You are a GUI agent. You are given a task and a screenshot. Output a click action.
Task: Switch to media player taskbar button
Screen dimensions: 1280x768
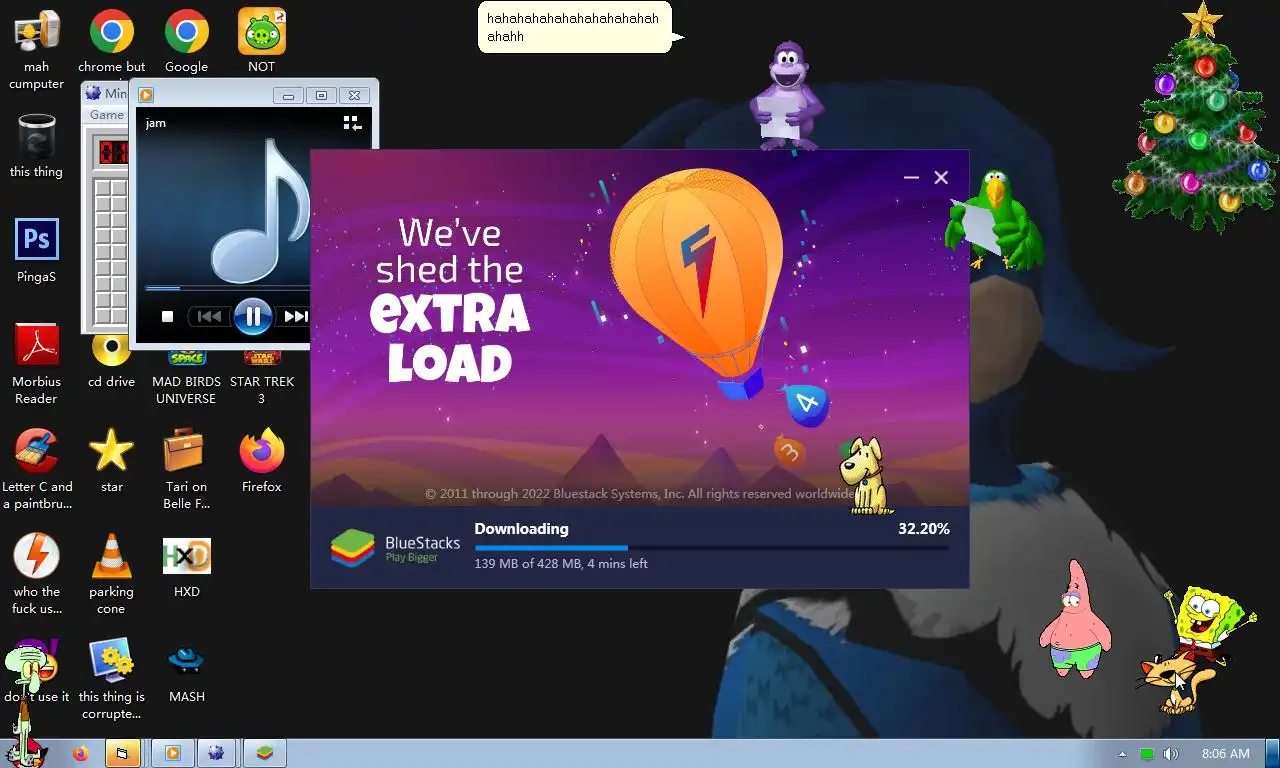(172, 753)
